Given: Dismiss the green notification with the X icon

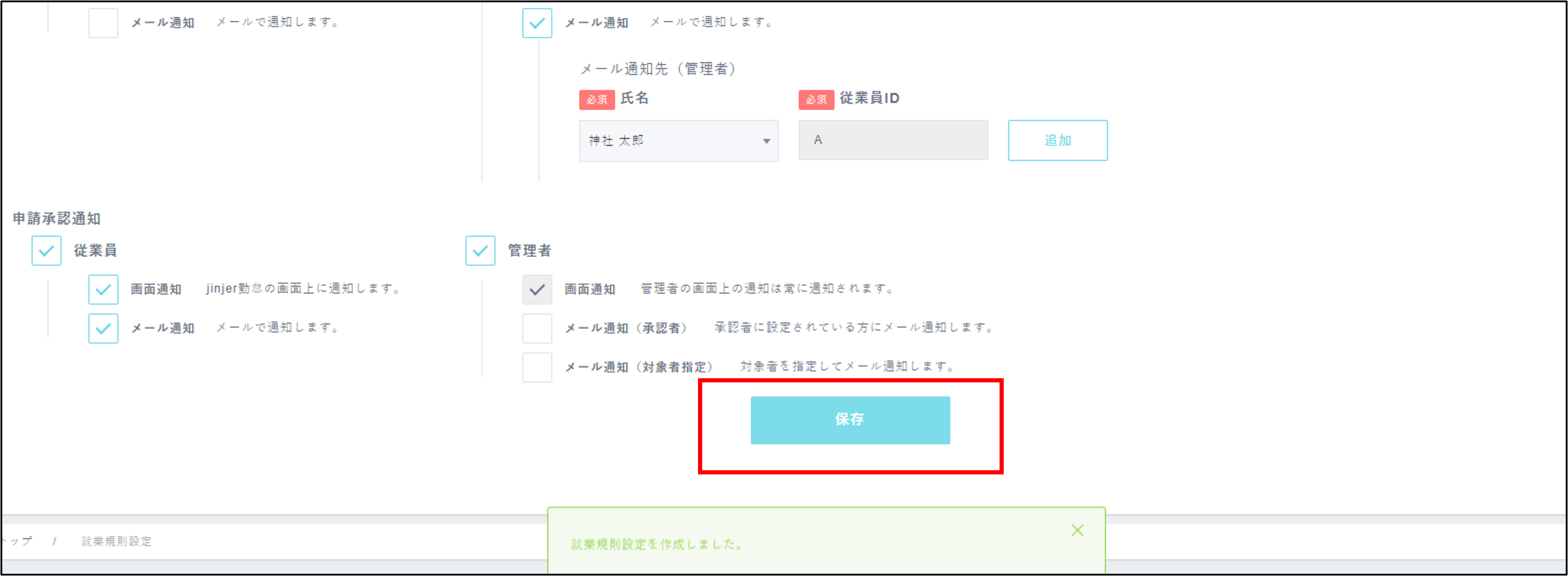Looking at the screenshot, I should click(x=1077, y=531).
